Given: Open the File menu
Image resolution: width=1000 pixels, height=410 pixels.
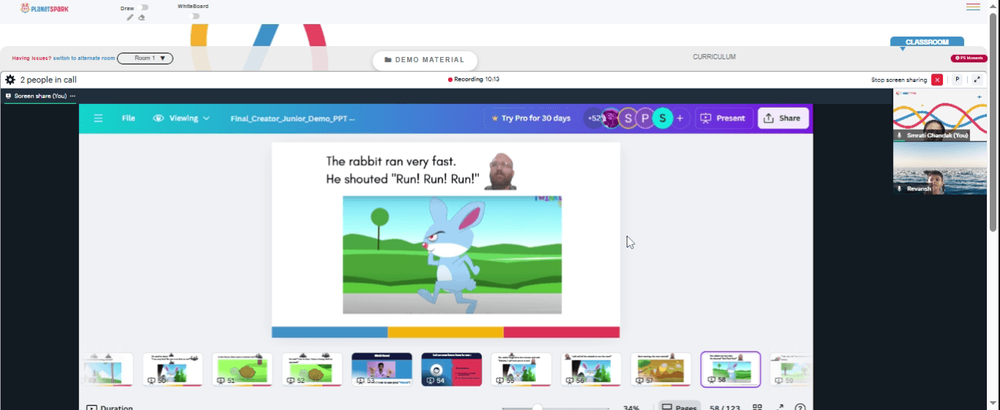Looking at the screenshot, I should (x=128, y=118).
